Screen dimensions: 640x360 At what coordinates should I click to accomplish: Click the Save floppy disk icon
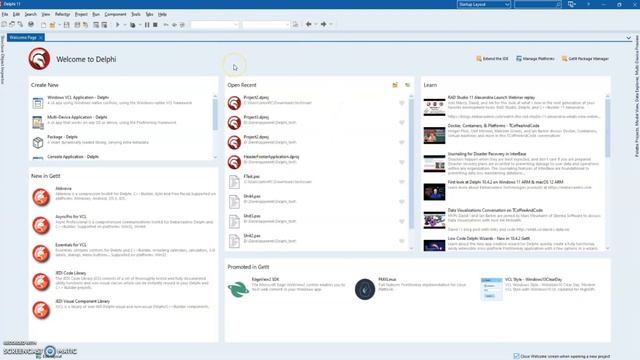coord(67,24)
